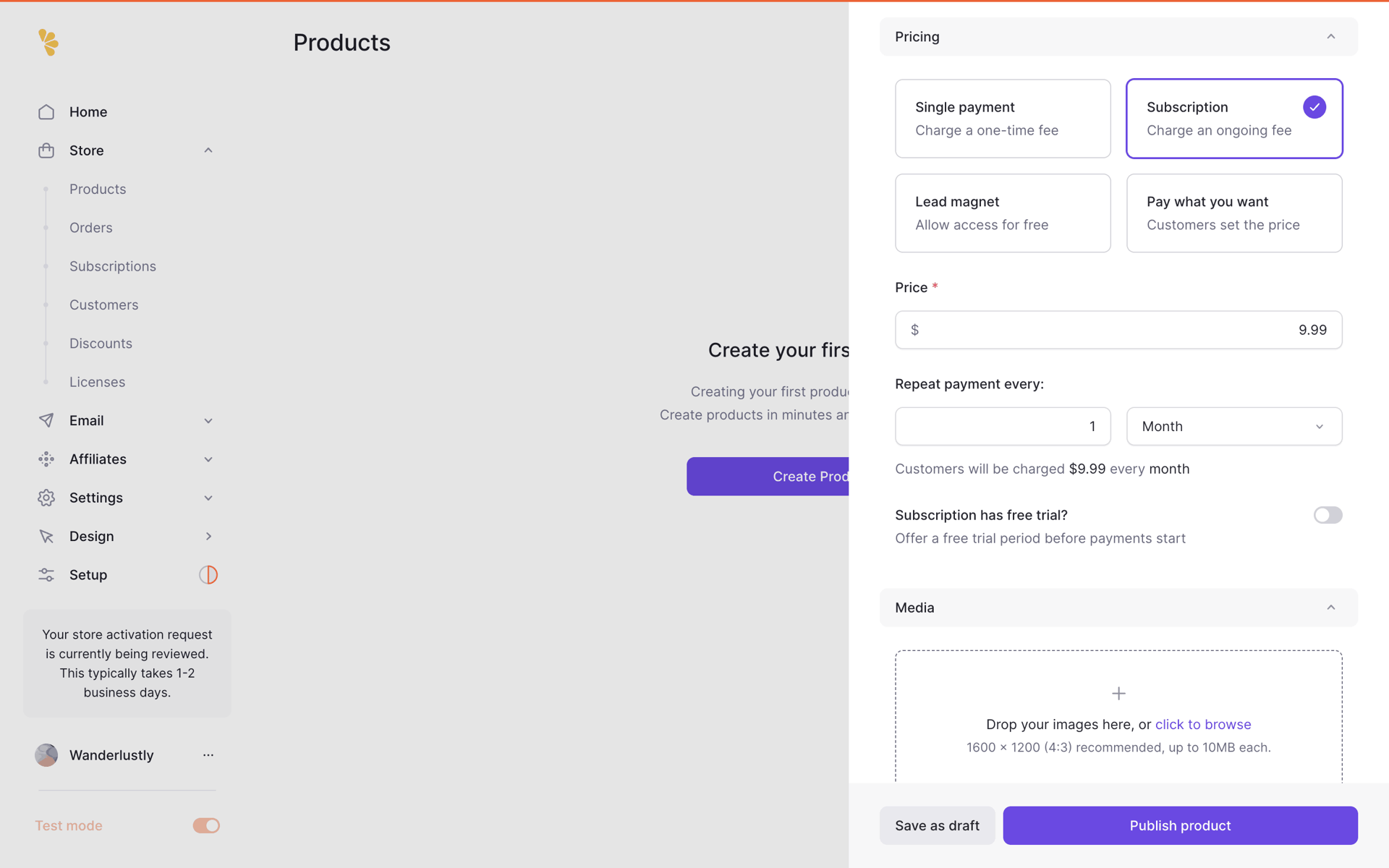The image size is (1389, 868).
Task: Click the Affiliates dots icon
Action: [46, 459]
